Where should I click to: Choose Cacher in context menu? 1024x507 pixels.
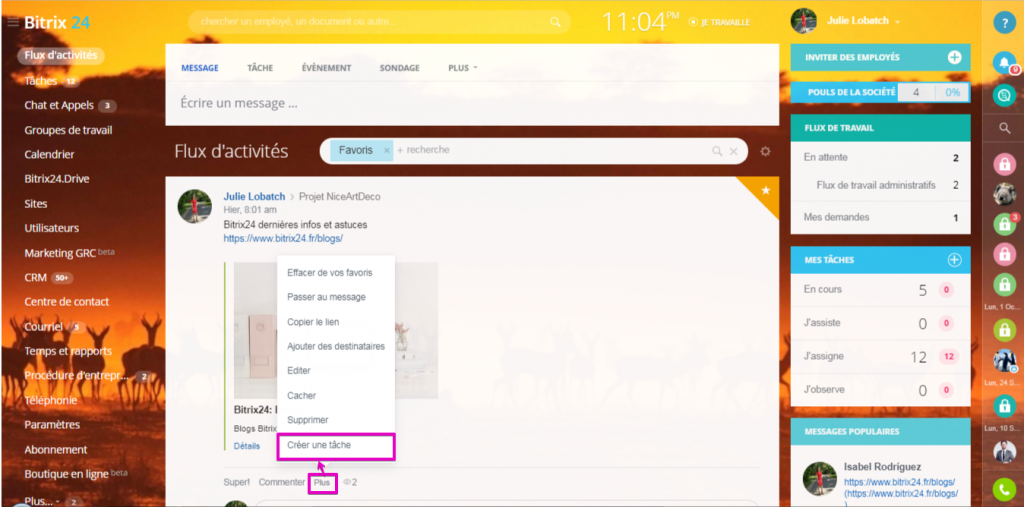302,395
